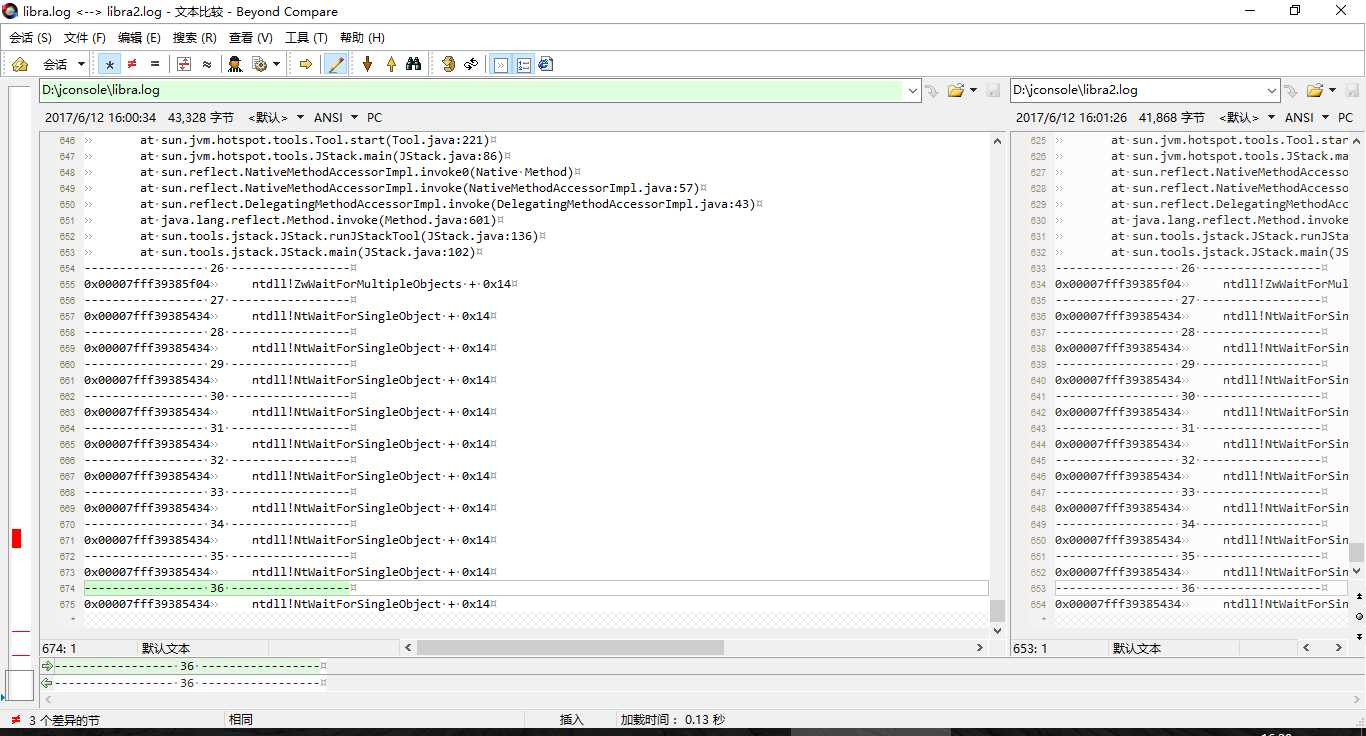Click the left pane scroll up arrow

point(997,141)
